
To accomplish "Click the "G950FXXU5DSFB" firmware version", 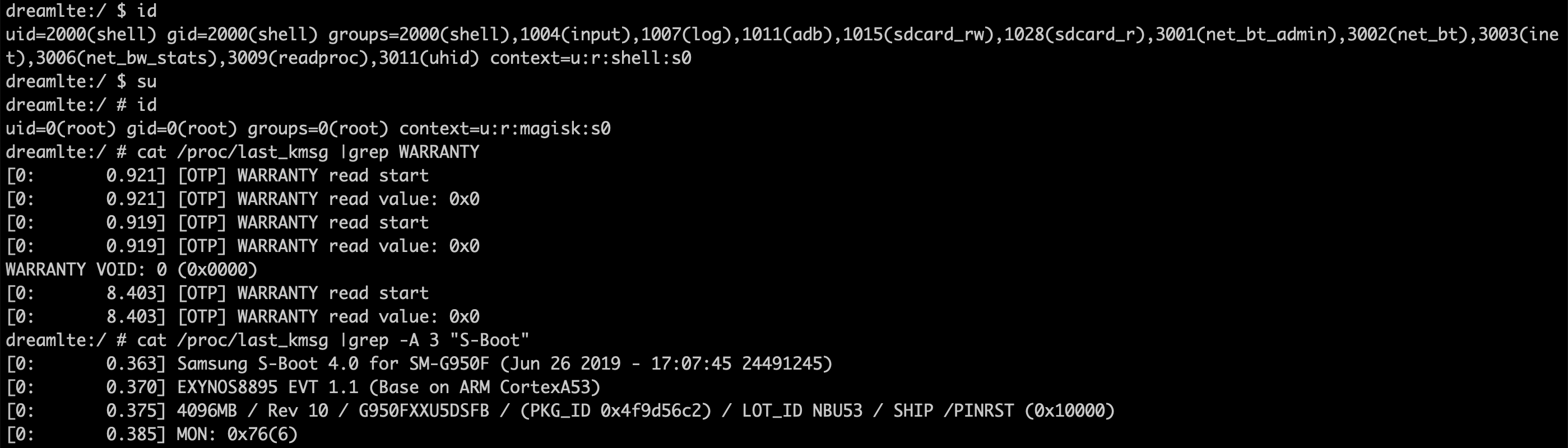I will click(x=424, y=411).
